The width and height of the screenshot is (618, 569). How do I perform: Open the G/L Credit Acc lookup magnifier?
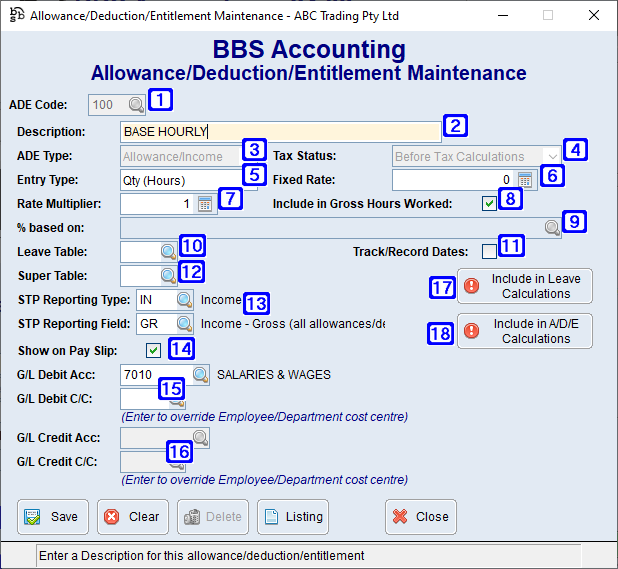200,438
